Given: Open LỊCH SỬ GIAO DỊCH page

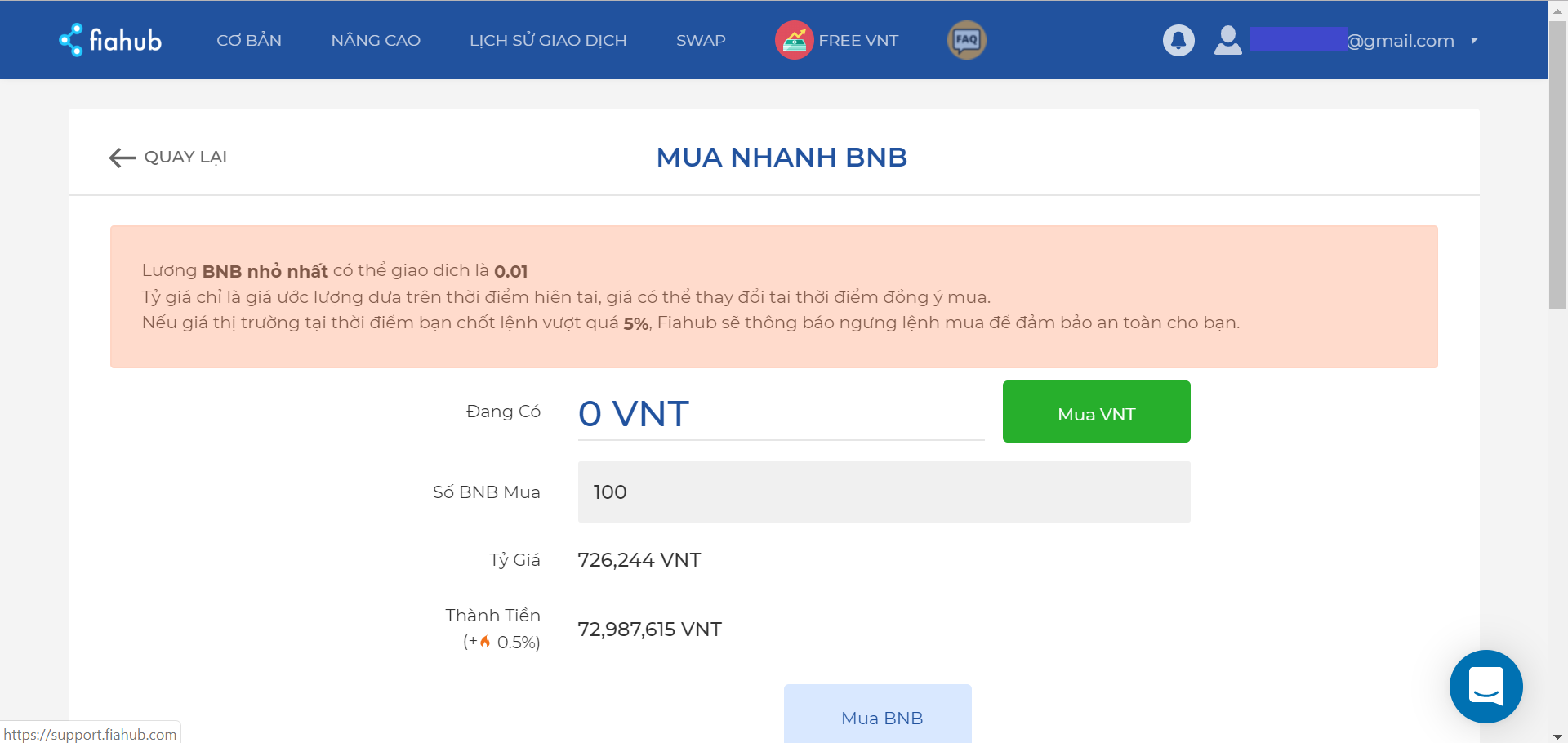Looking at the screenshot, I should click(x=548, y=40).
